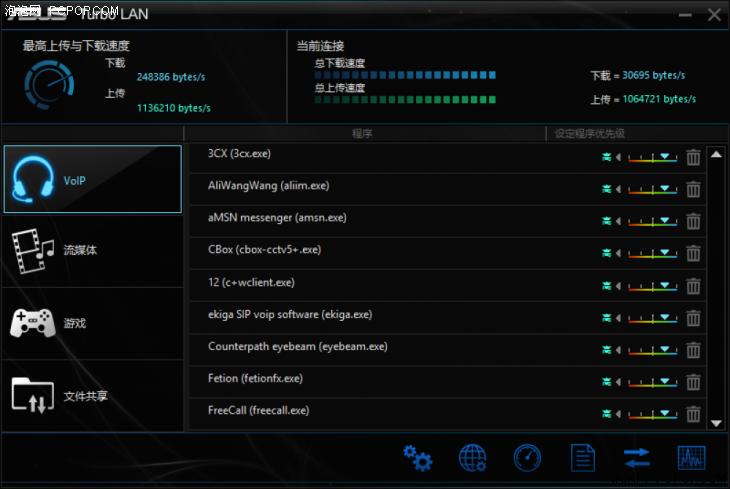Click left arrow beside Fetion priority slider
Screen dimensions: 730x489
click(618, 382)
